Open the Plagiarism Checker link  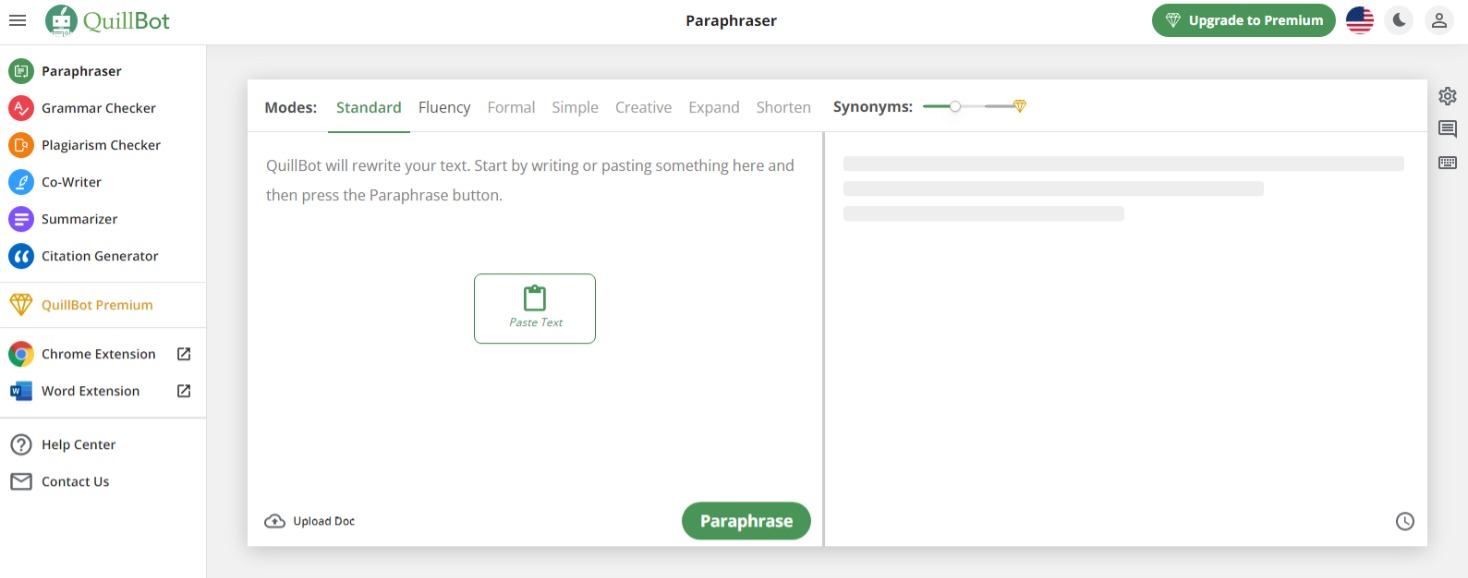[101, 145]
